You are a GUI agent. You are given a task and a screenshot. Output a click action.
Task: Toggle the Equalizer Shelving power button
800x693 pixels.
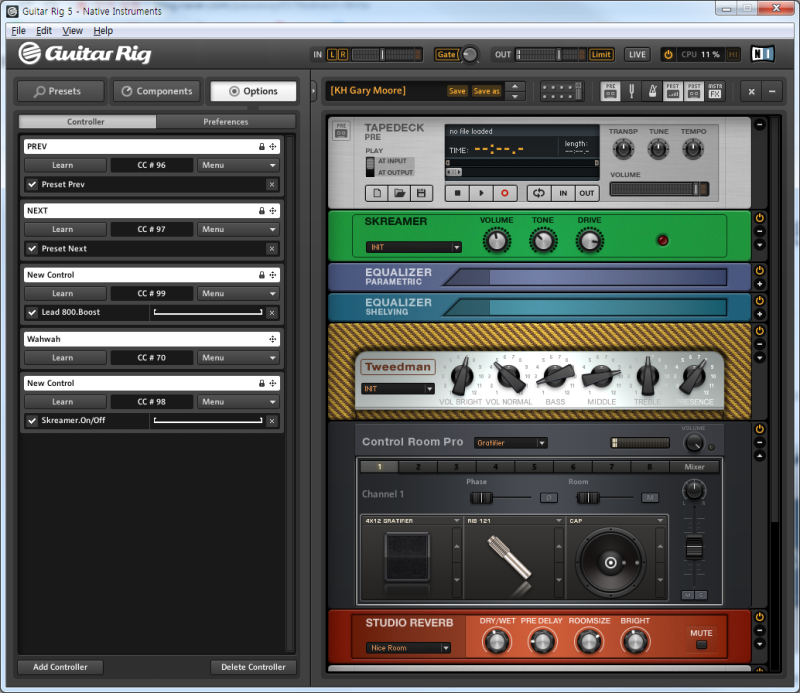click(760, 301)
